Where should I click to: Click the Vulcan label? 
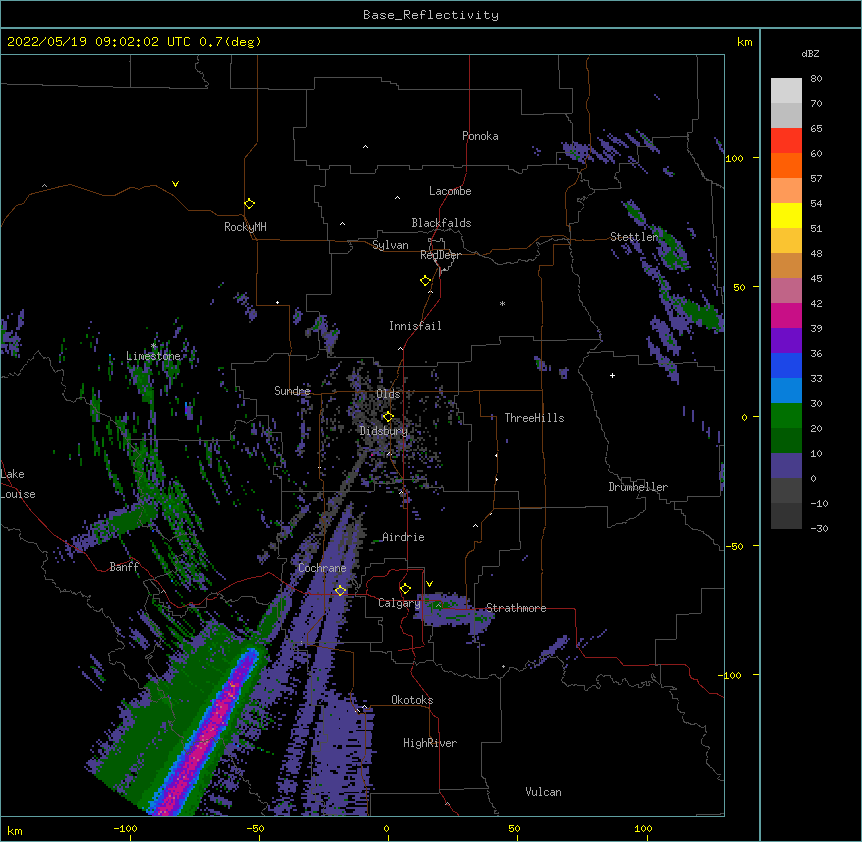(x=543, y=792)
